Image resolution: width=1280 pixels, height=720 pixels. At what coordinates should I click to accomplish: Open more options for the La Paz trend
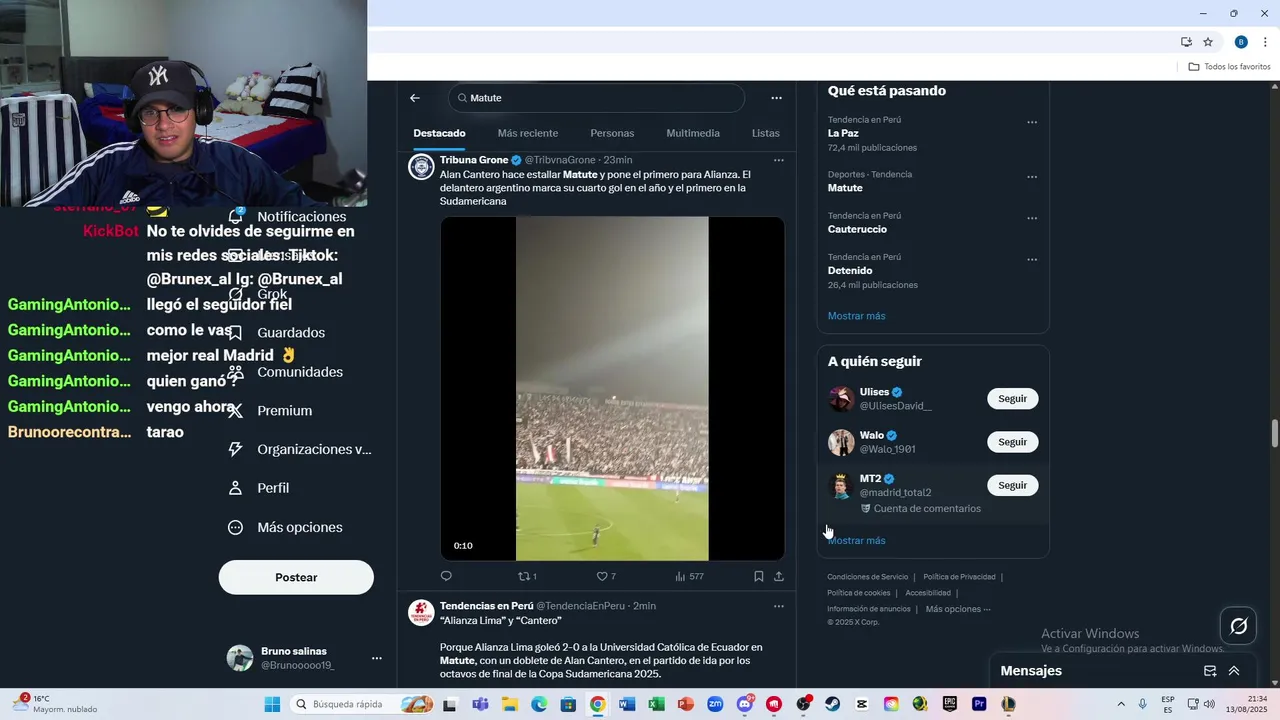pos(1032,123)
